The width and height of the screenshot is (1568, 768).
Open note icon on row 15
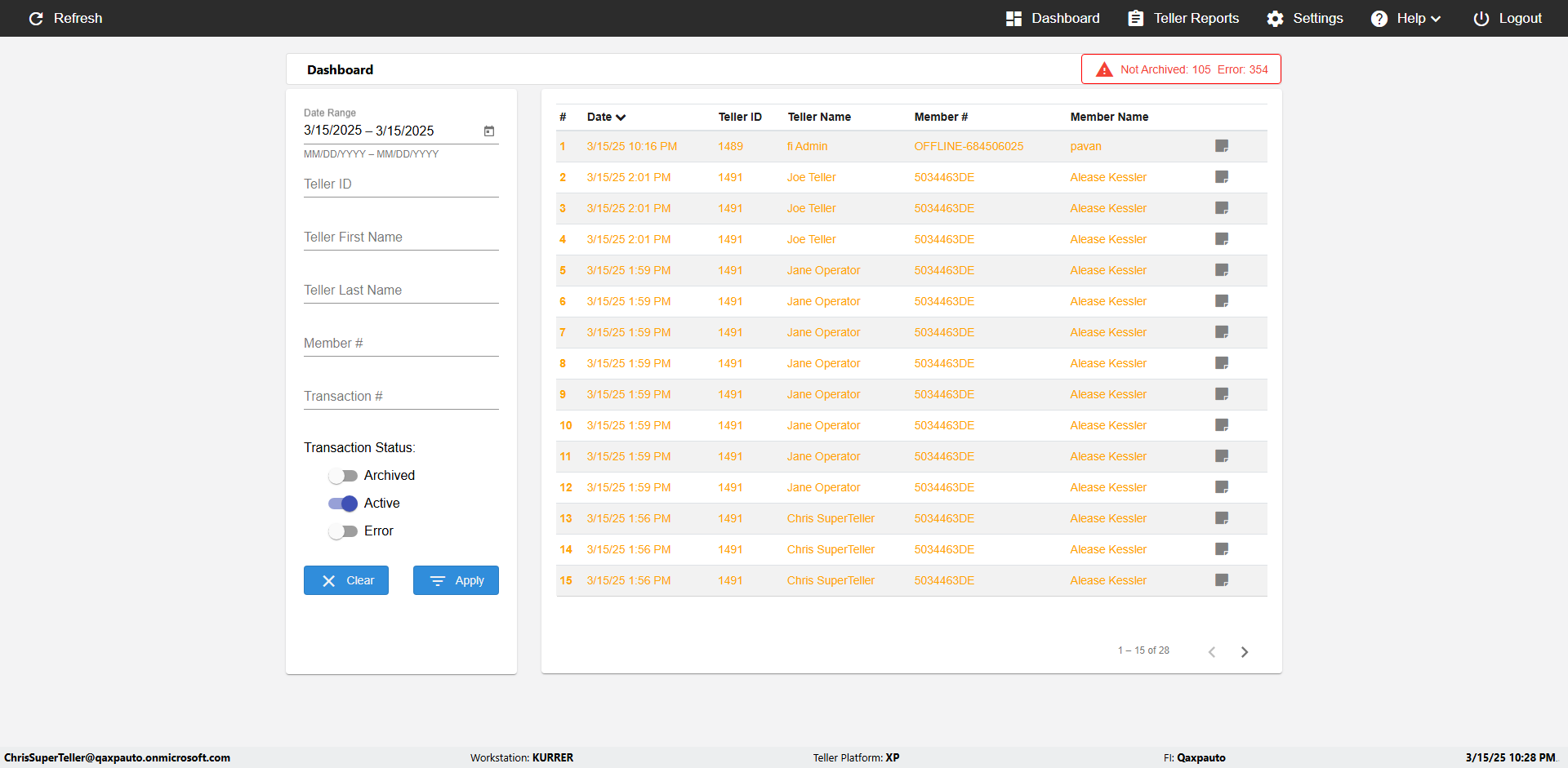pyautogui.click(x=1222, y=580)
